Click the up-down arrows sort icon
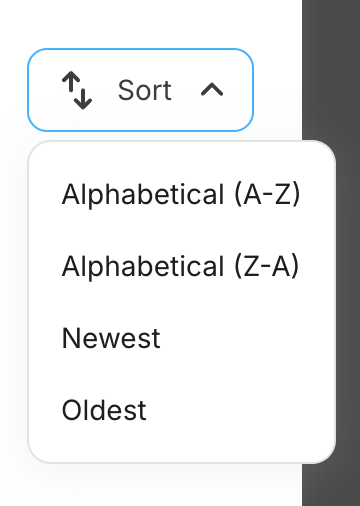The width and height of the screenshot is (360, 506). tap(77, 90)
